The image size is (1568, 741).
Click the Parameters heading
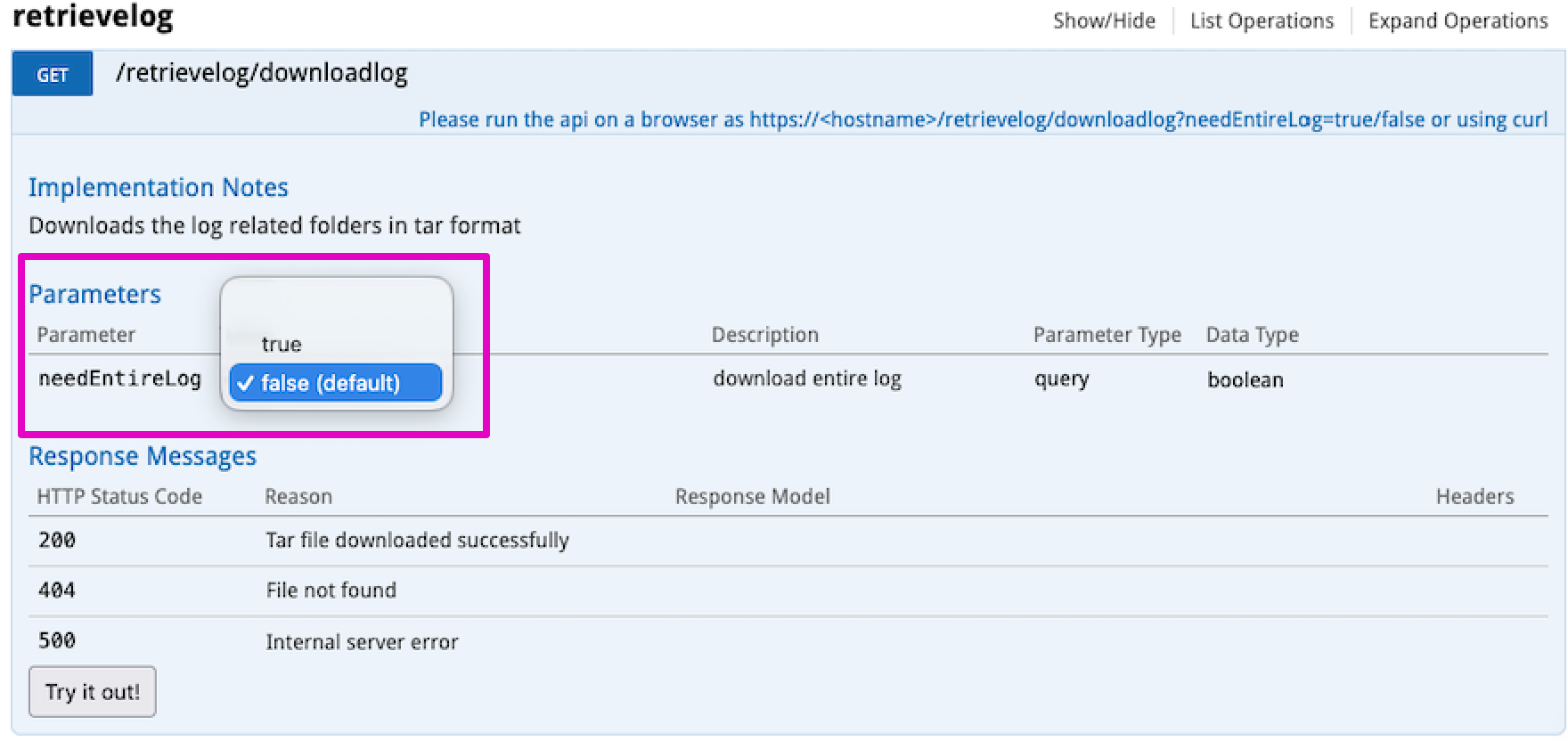click(x=94, y=295)
